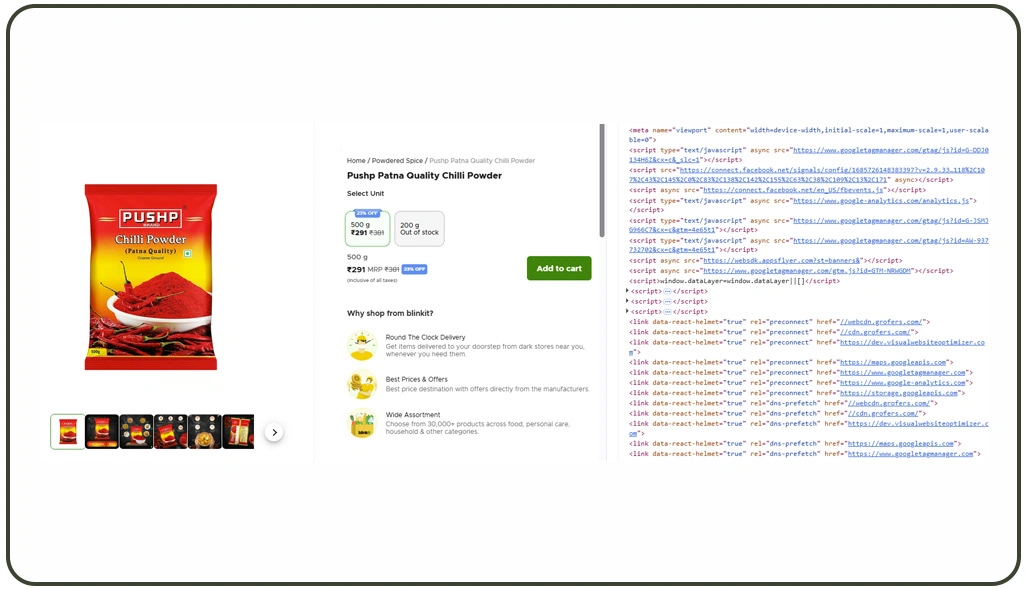Image resolution: width=1026 pixels, height=589 pixels.
Task: Open the dns-prefetch //cdn.grofers.com/ link
Action: (883, 413)
